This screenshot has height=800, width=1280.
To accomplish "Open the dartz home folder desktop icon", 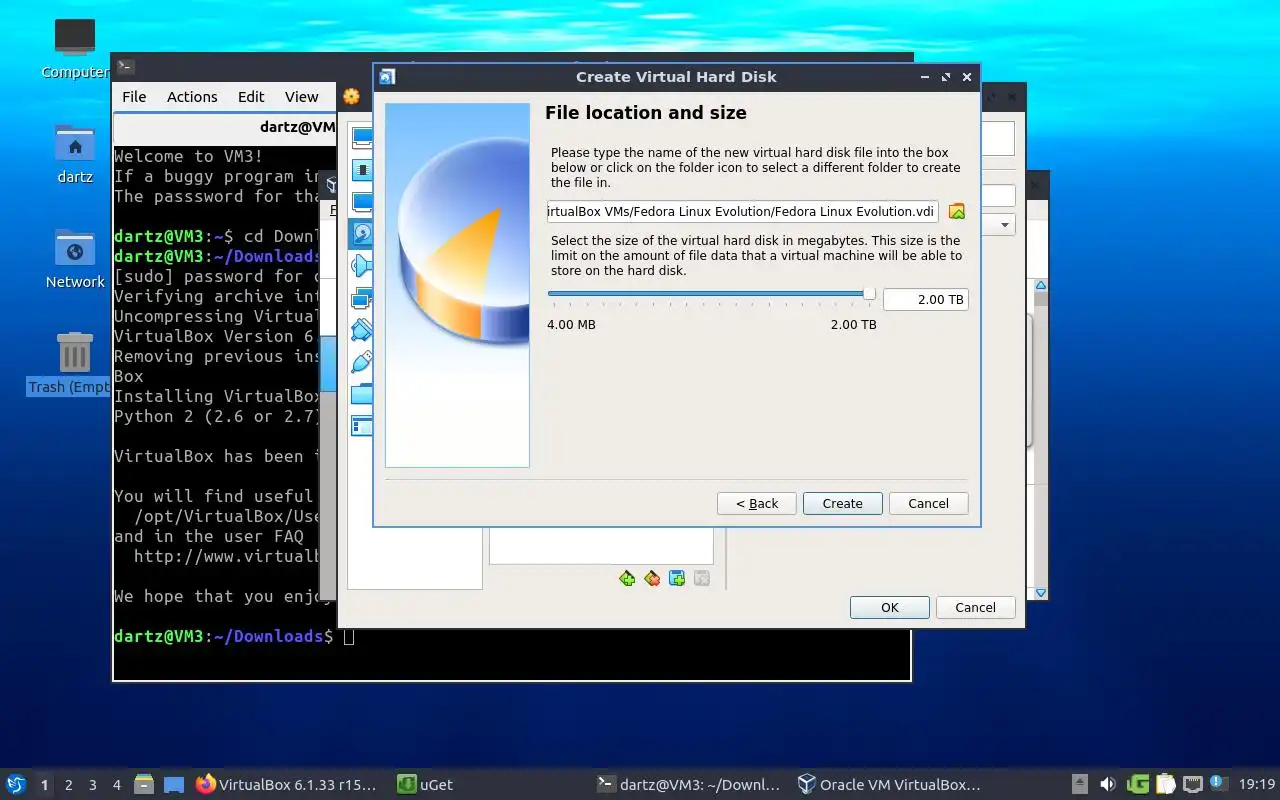I will [x=75, y=154].
